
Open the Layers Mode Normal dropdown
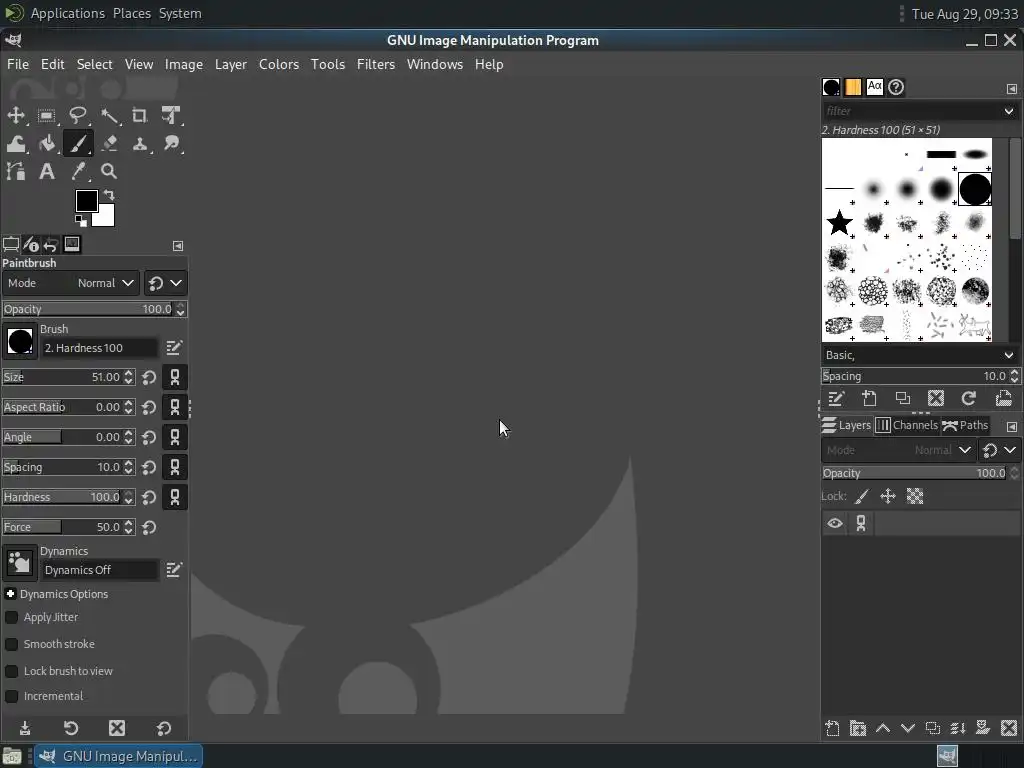(x=898, y=450)
